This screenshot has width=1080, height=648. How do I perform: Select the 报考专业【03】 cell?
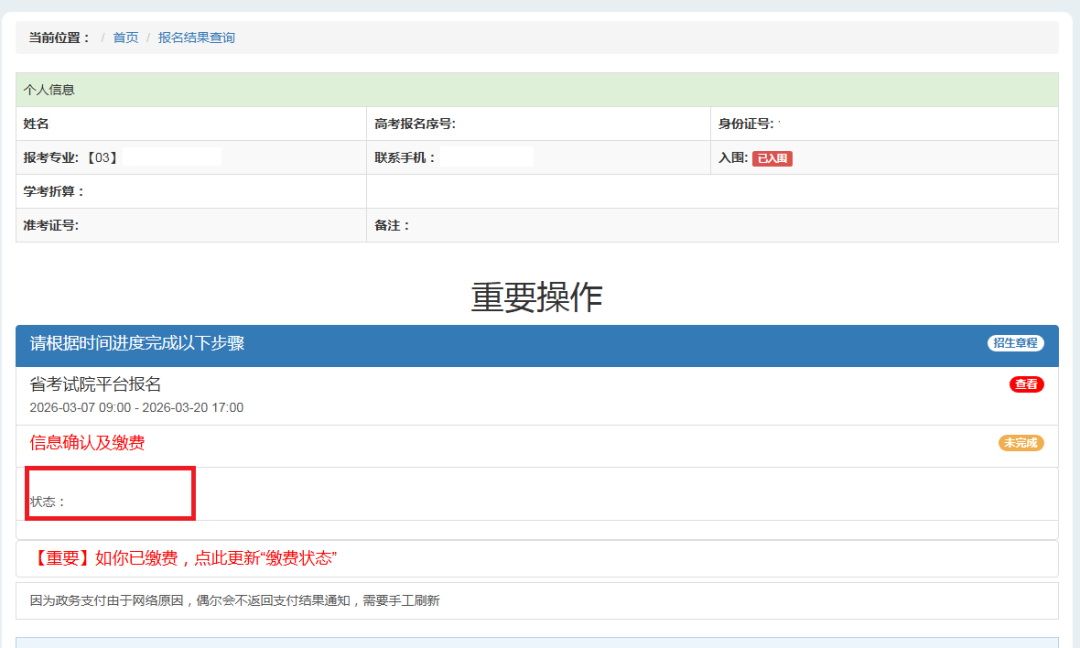[x=71, y=158]
